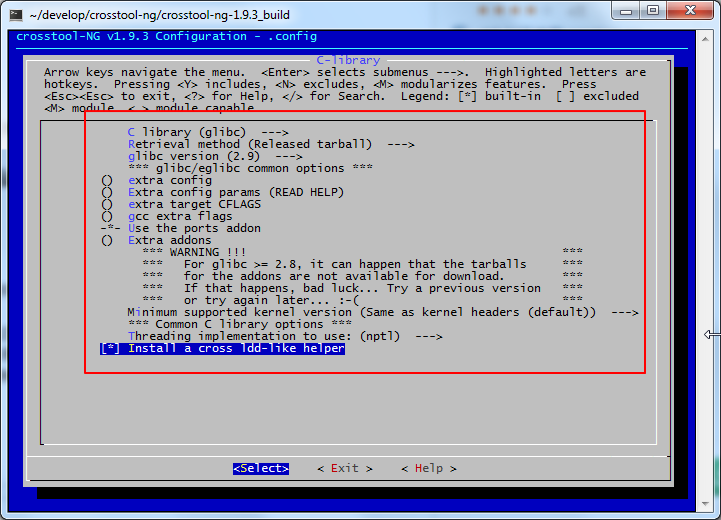Viewport: 721px width, 520px height.
Task: Open Threading implementation to use (nptl) submenu
Action: point(285,336)
